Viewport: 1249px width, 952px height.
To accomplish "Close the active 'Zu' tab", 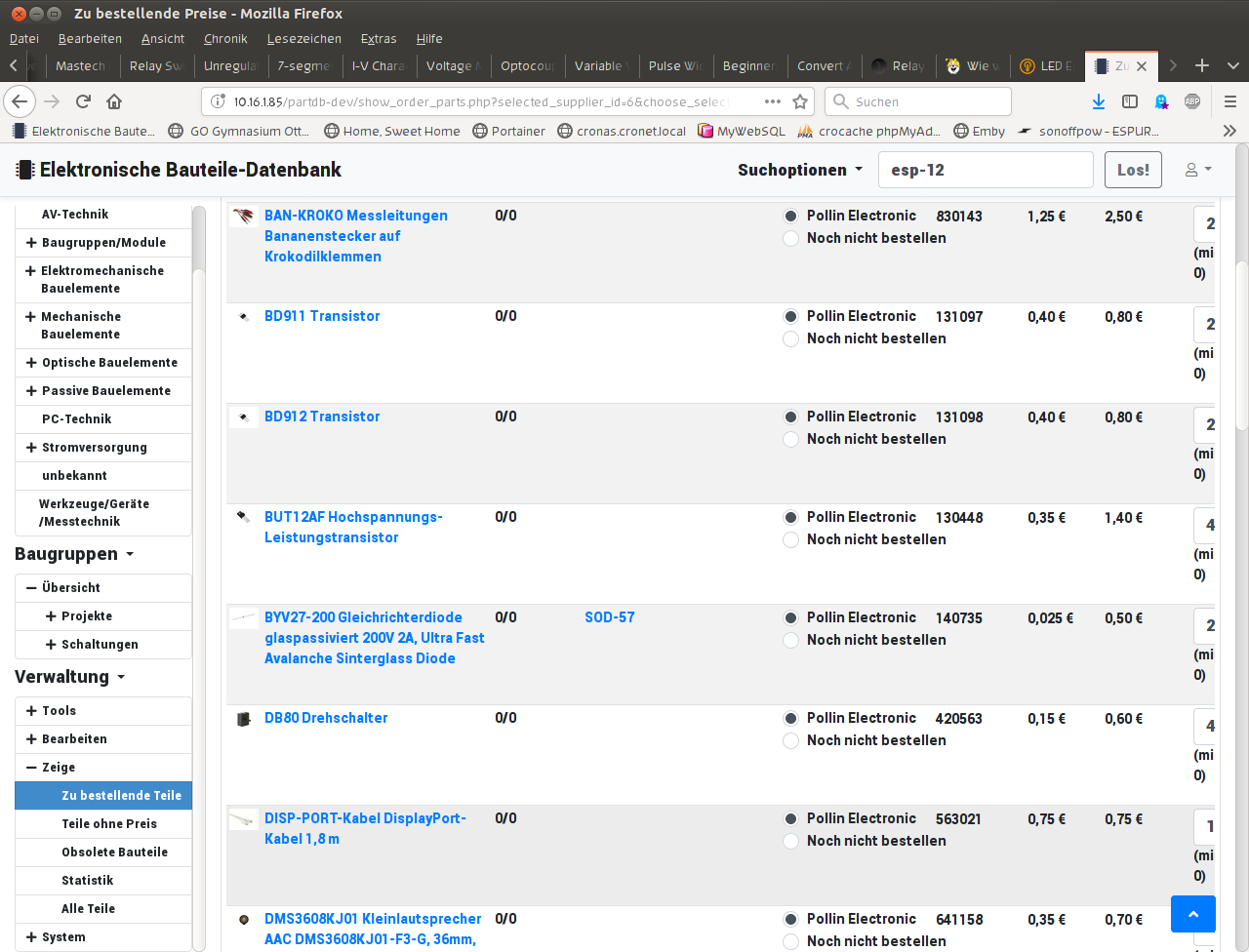I will click(1142, 66).
